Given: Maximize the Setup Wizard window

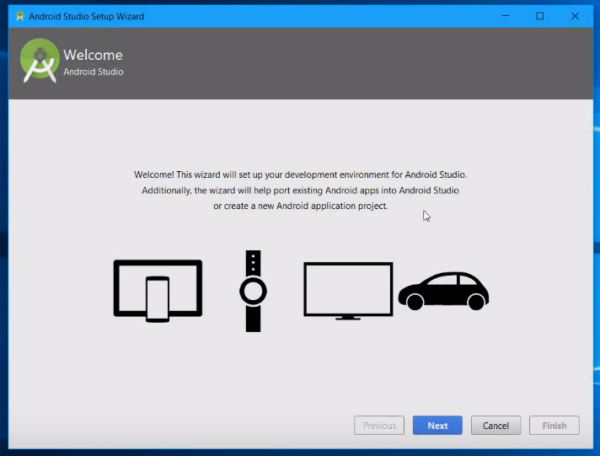Looking at the screenshot, I should (540, 15).
